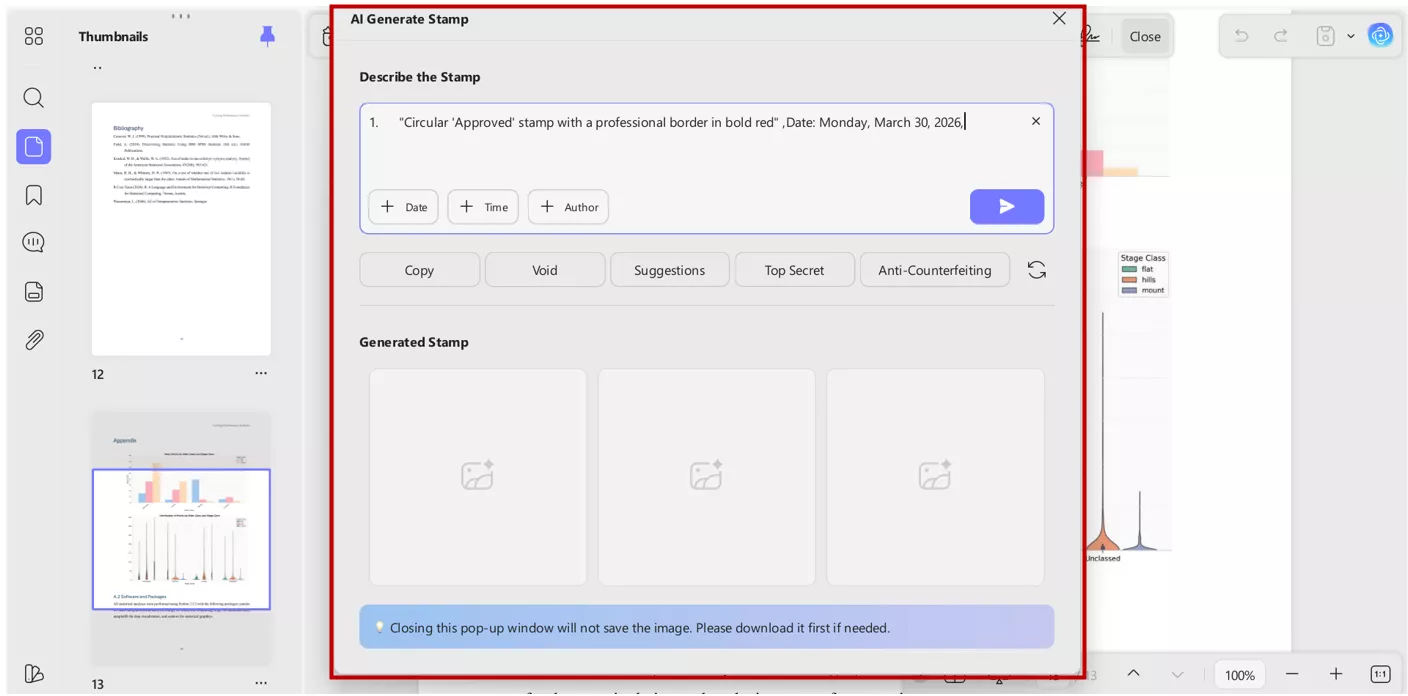Open the tools grid icon in sidebar
The height and width of the screenshot is (696, 1408).
point(34,36)
